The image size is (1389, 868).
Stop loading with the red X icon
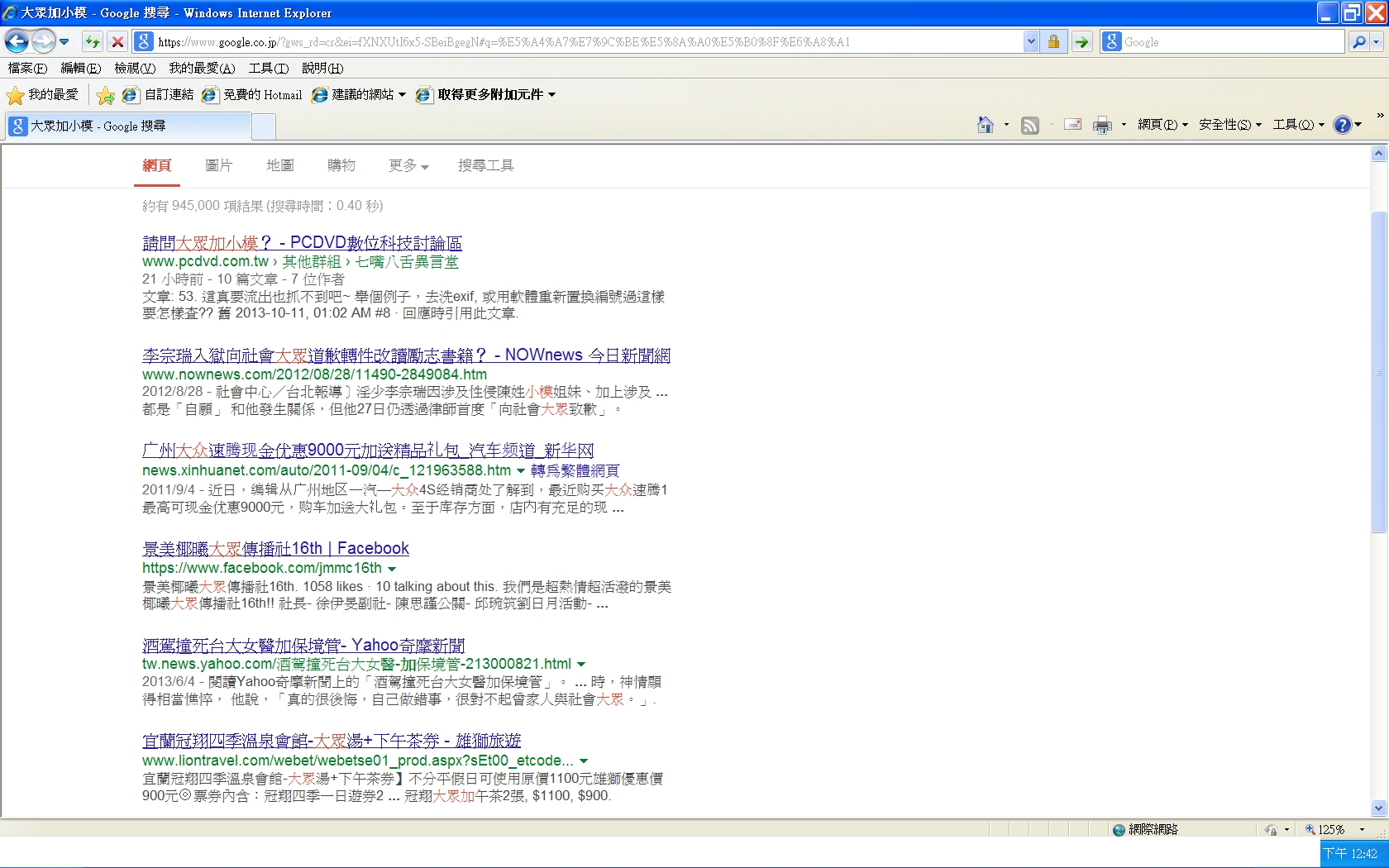[117, 41]
